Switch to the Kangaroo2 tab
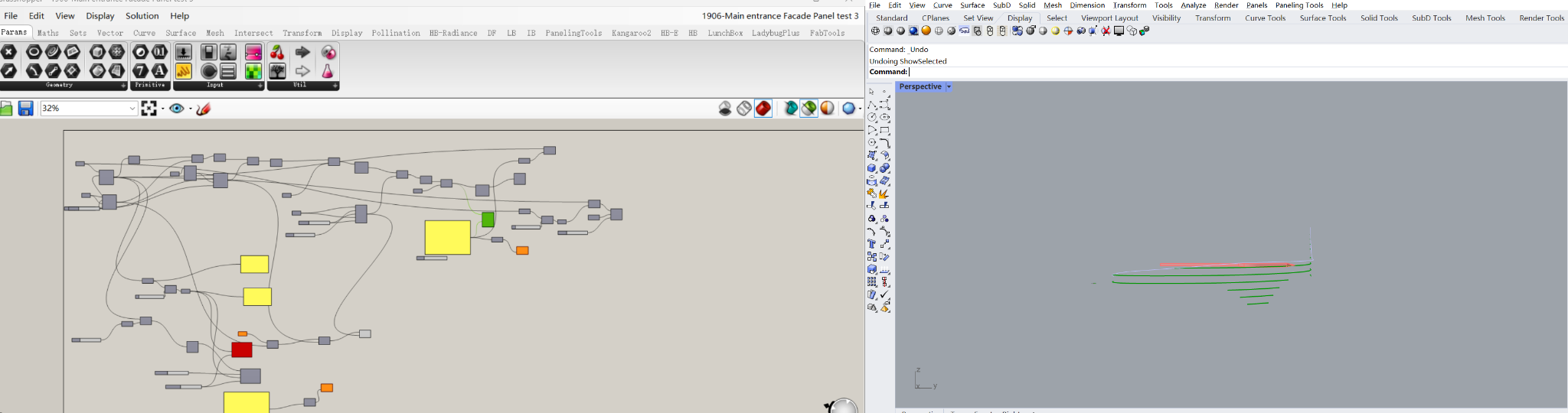This screenshot has height=413, width=1568. click(x=632, y=33)
